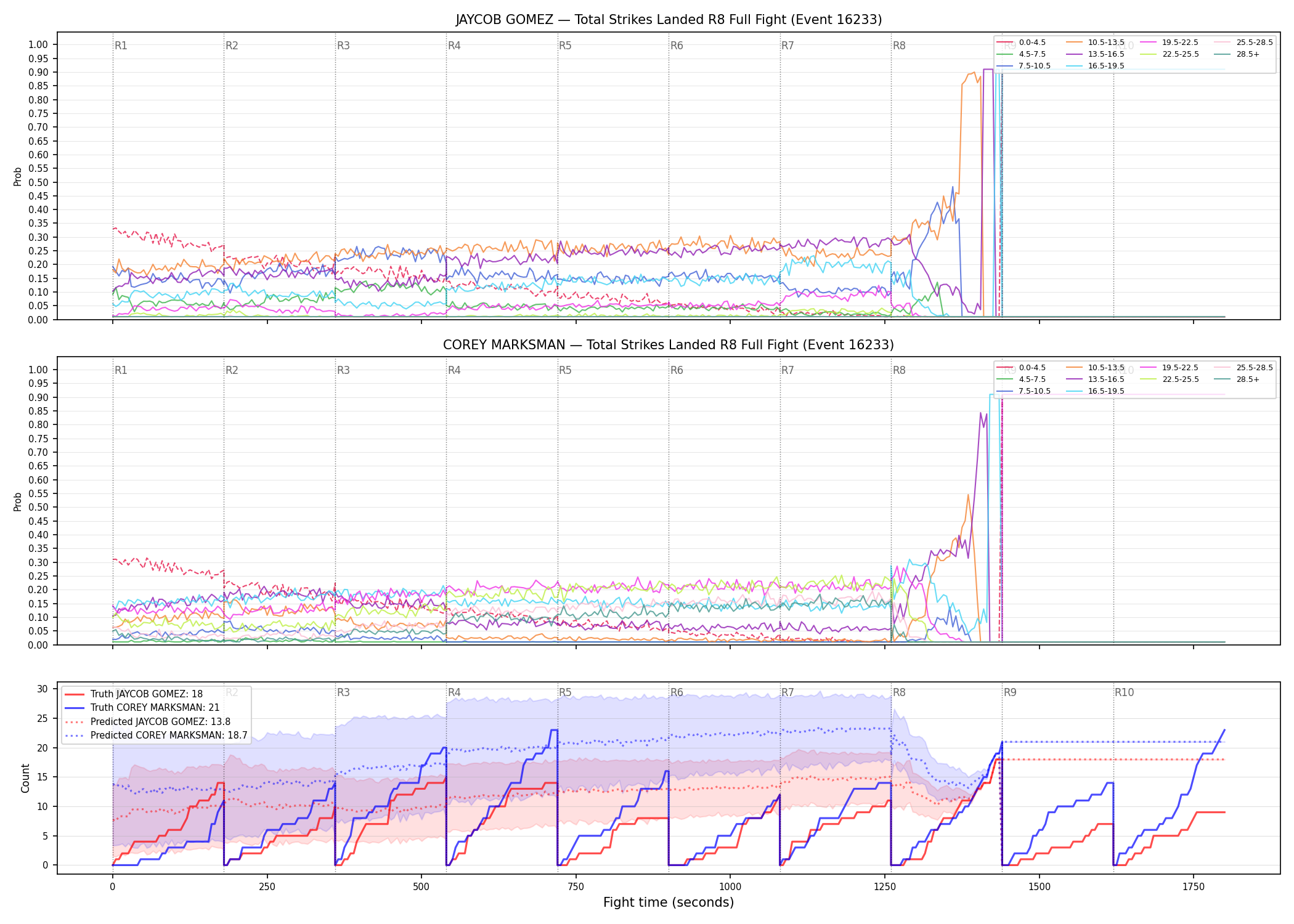Image resolution: width=1294 pixels, height=924 pixels.
Task: Click the R6 round marker in middle chart
Action: click(677, 370)
